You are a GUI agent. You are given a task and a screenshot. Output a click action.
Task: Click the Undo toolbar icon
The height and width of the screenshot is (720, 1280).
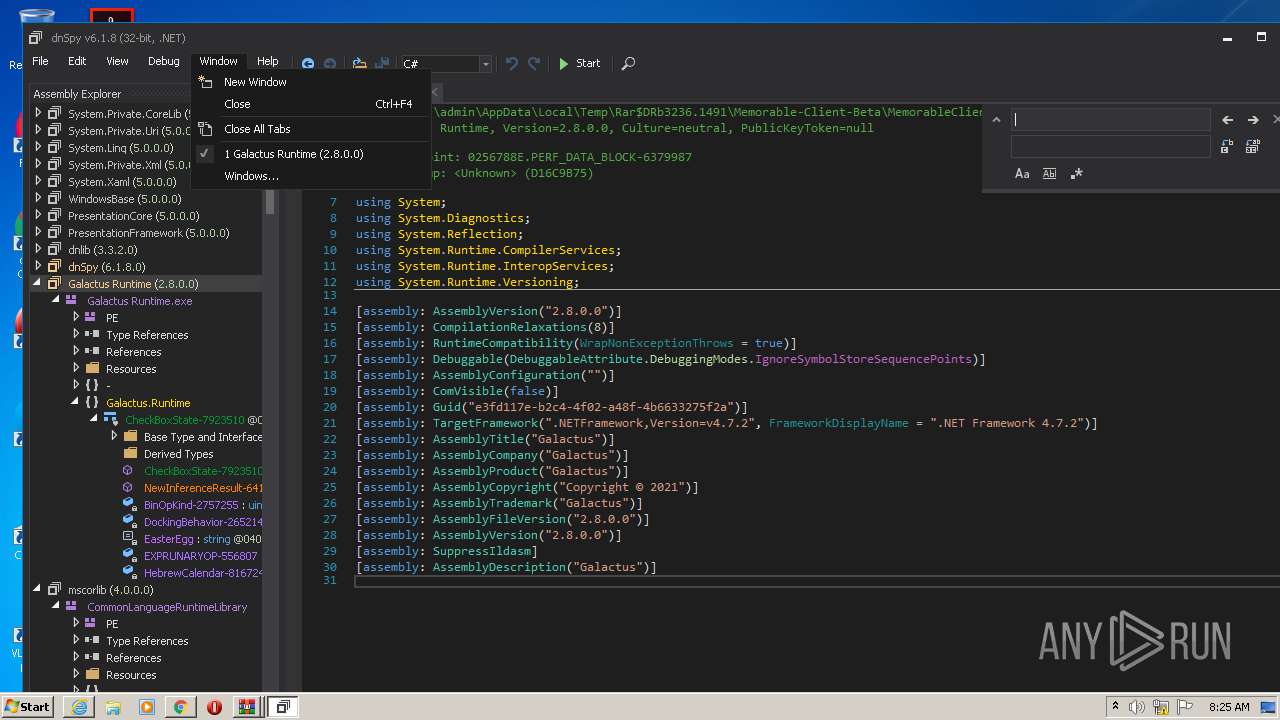coord(512,63)
